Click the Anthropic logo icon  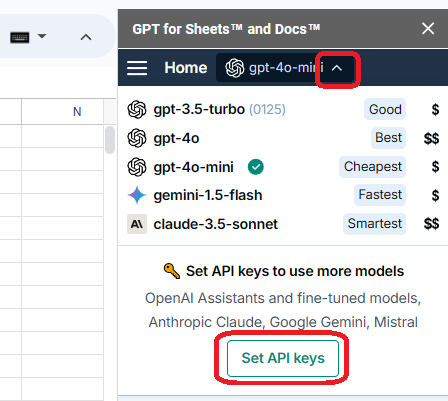137,224
